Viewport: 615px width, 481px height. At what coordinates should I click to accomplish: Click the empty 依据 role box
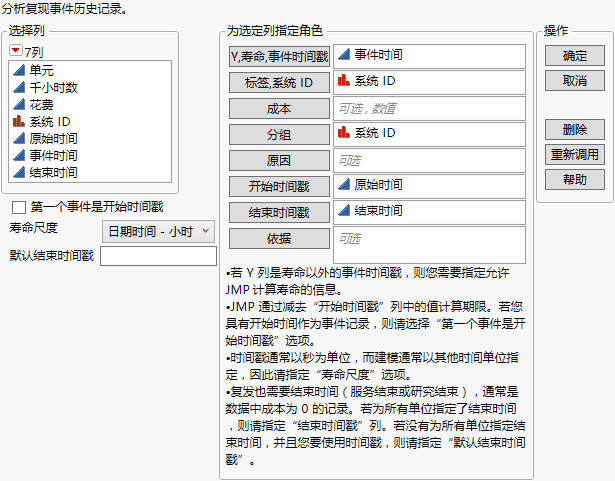point(429,245)
